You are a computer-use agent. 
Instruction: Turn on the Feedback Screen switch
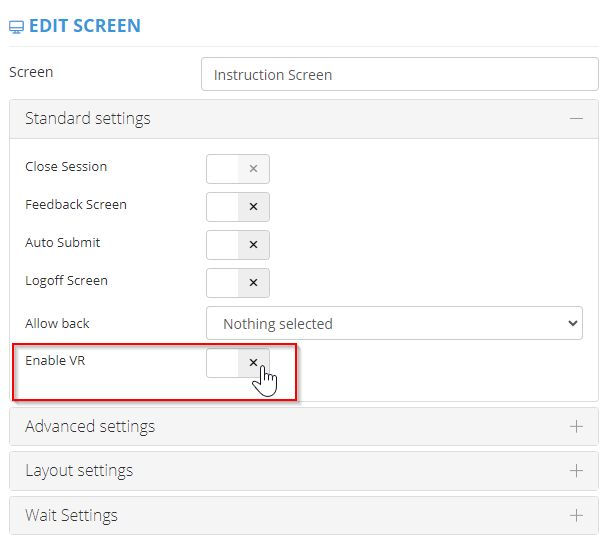click(x=238, y=207)
